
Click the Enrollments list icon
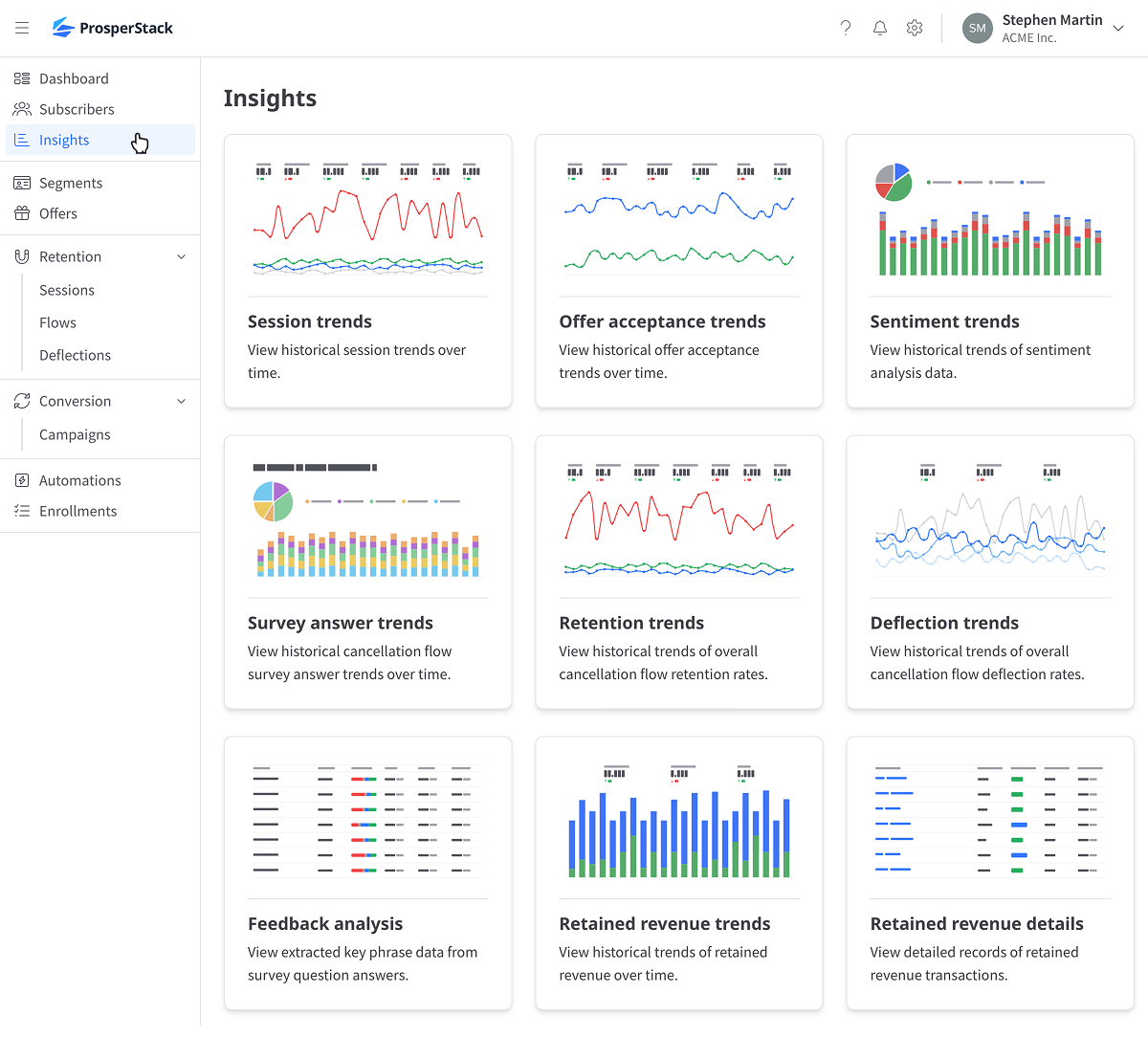[21, 510]
